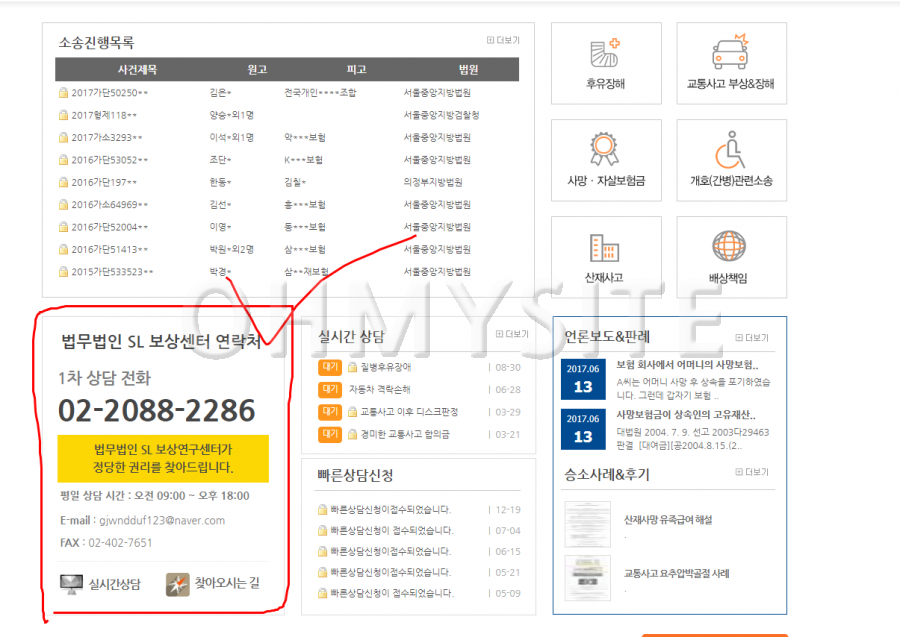Expand 더보기 beside 언론보도&판례
The height and width of the screenshot is (637, 900).
[x=752, y=338]
